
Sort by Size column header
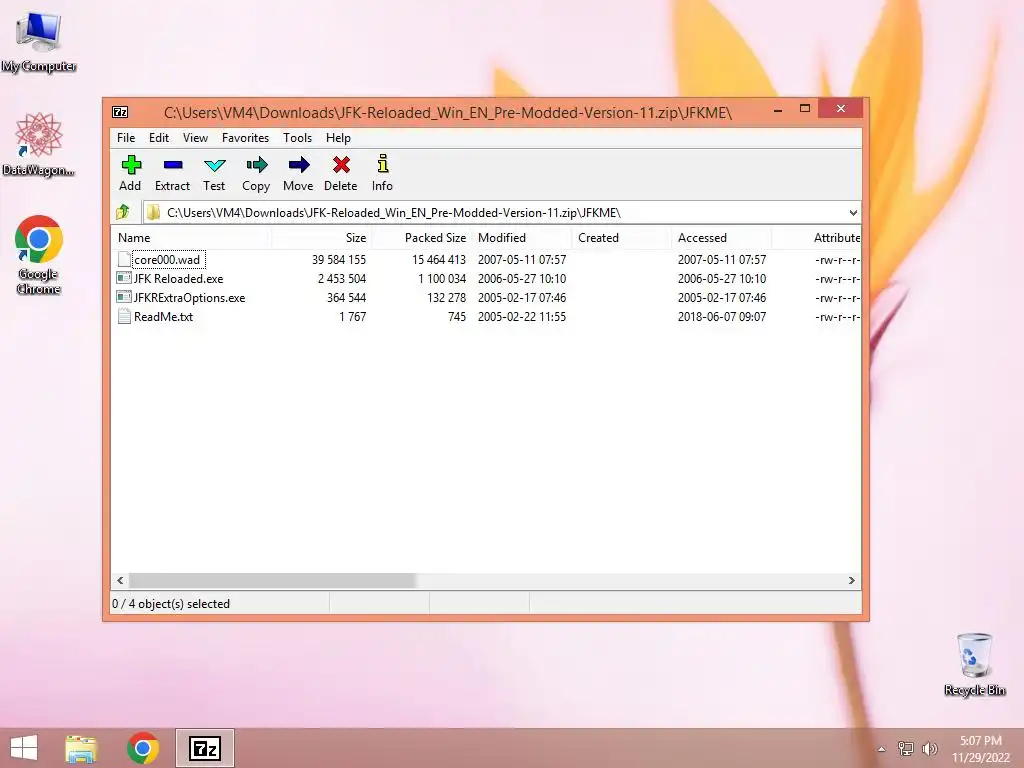tap(321, 238)
